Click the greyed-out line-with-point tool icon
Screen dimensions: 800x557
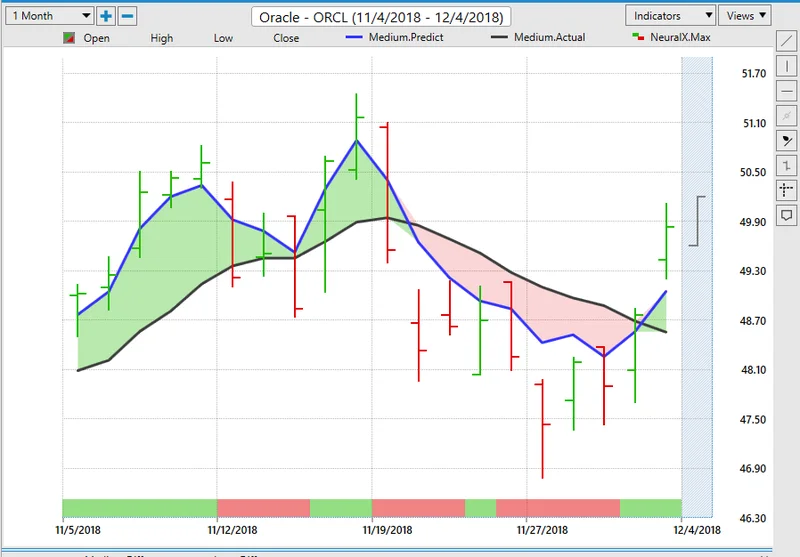(x=786, y=116)
